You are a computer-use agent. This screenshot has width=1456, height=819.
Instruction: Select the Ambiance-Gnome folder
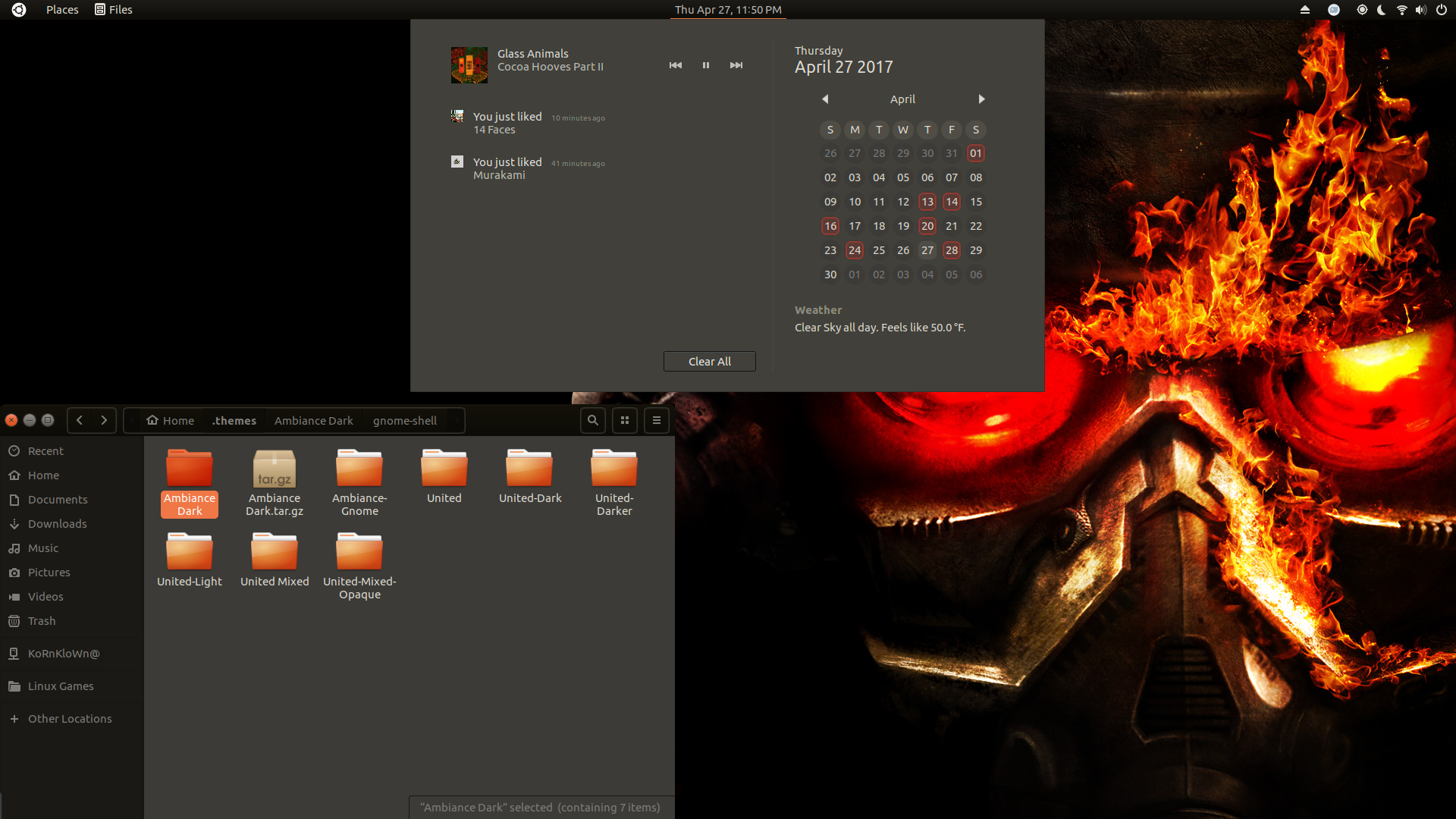pos(359,482)
